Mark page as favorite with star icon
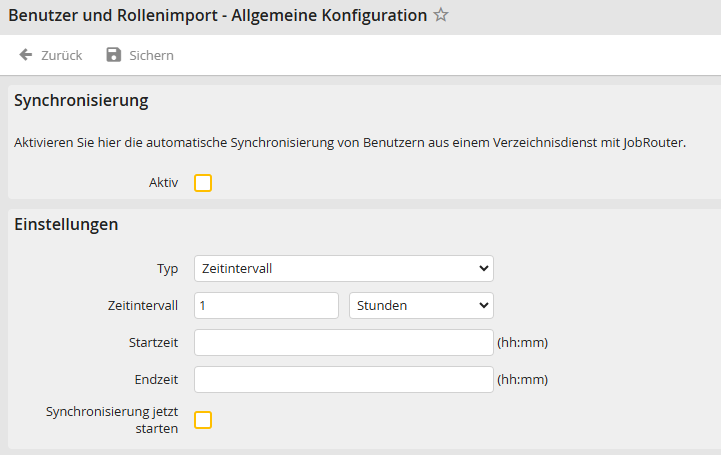 (x=441, y=15)
